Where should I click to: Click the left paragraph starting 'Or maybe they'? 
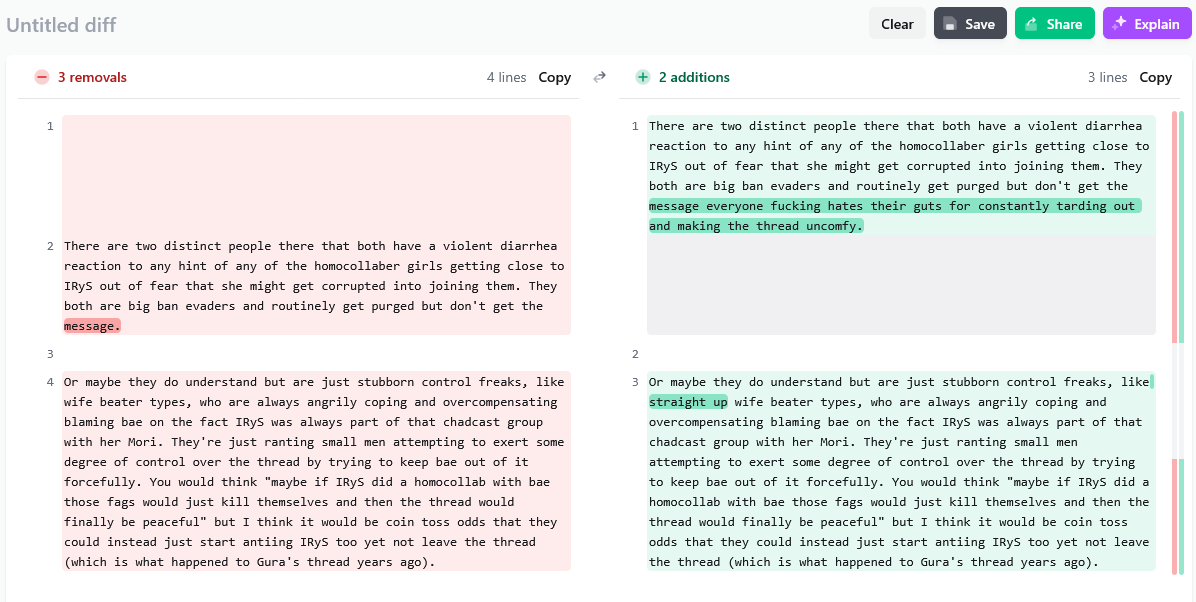[x=316, y=472]
